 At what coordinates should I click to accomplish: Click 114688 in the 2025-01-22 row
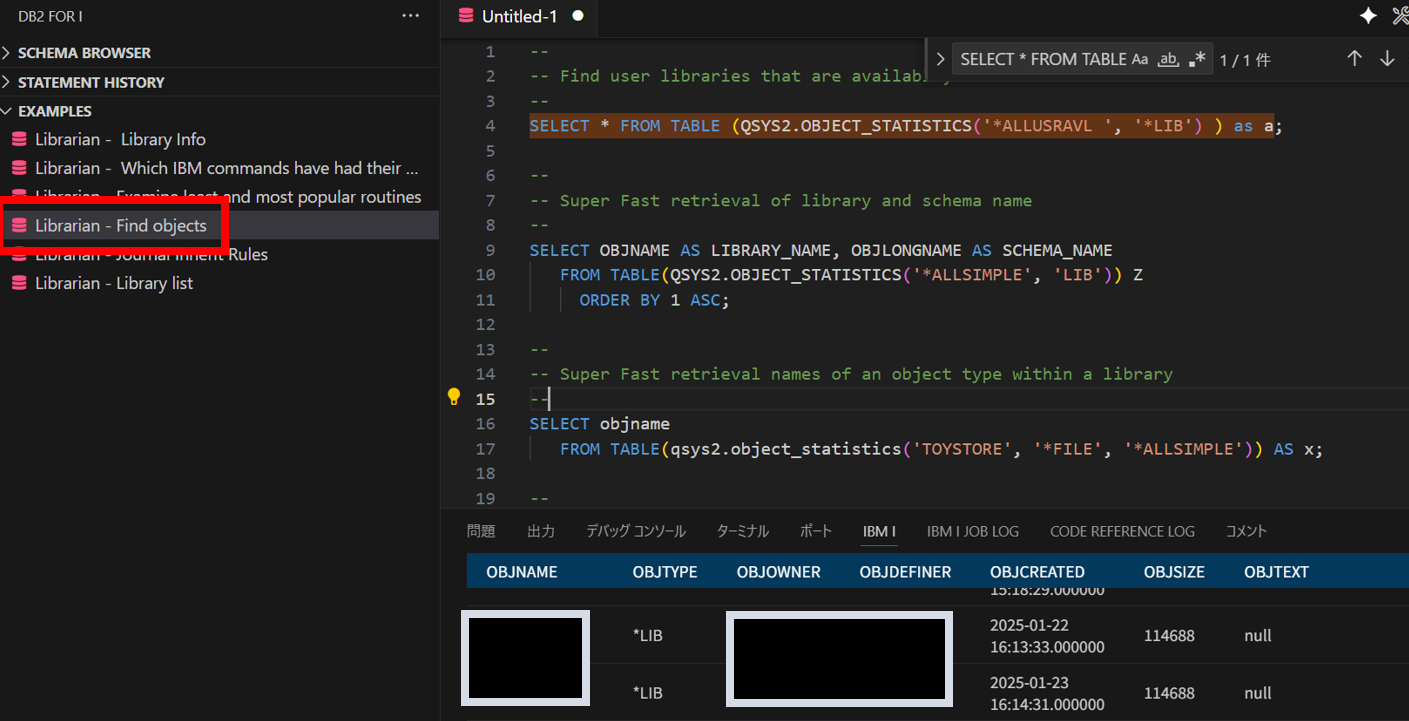click(x=1169, y=635)
